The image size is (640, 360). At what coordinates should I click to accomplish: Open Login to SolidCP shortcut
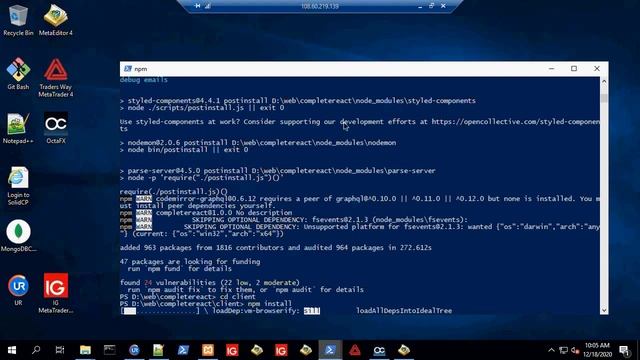18,186
